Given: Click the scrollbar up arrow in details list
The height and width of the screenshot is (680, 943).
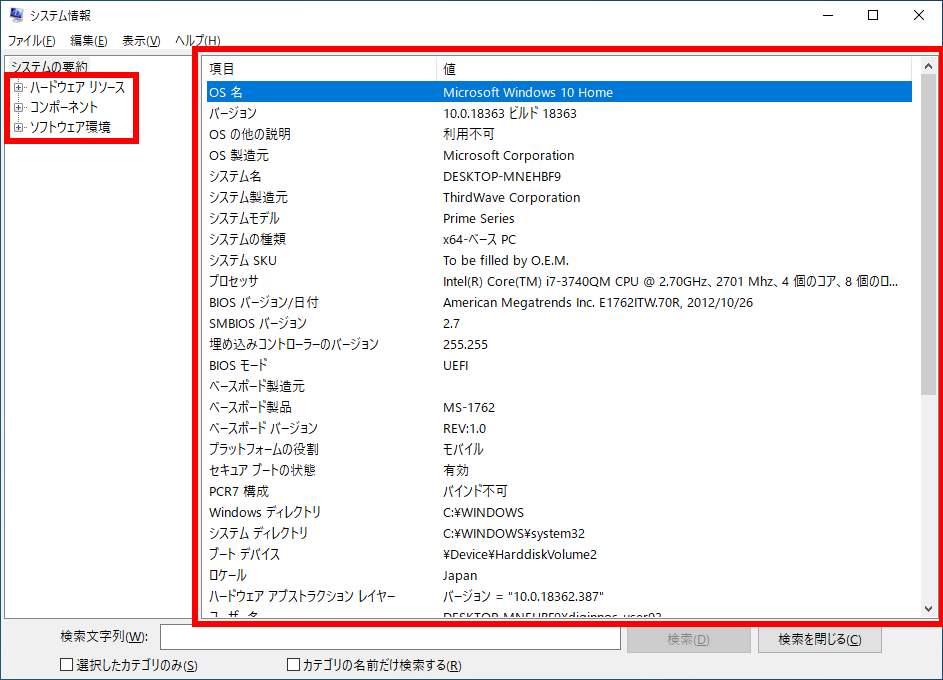Looking at the screenshot, I should [928, 65].
